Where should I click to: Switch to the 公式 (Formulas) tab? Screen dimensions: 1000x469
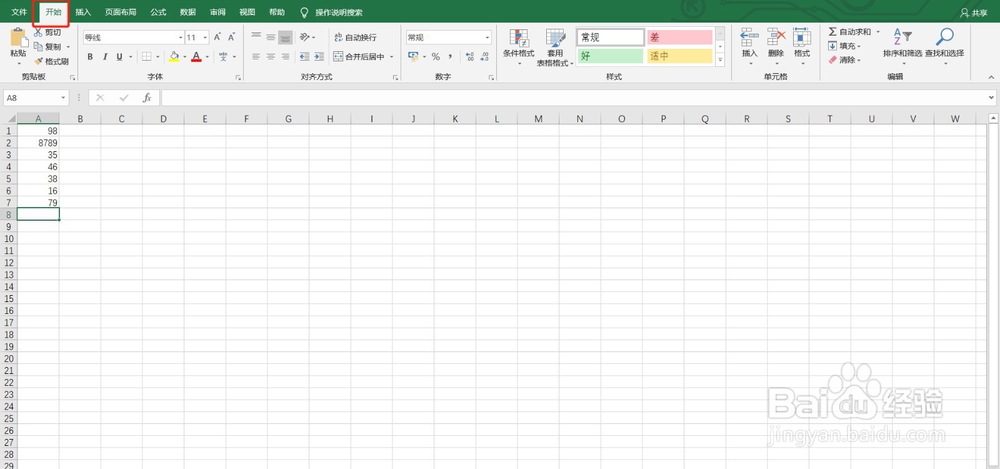pos(158,12)
